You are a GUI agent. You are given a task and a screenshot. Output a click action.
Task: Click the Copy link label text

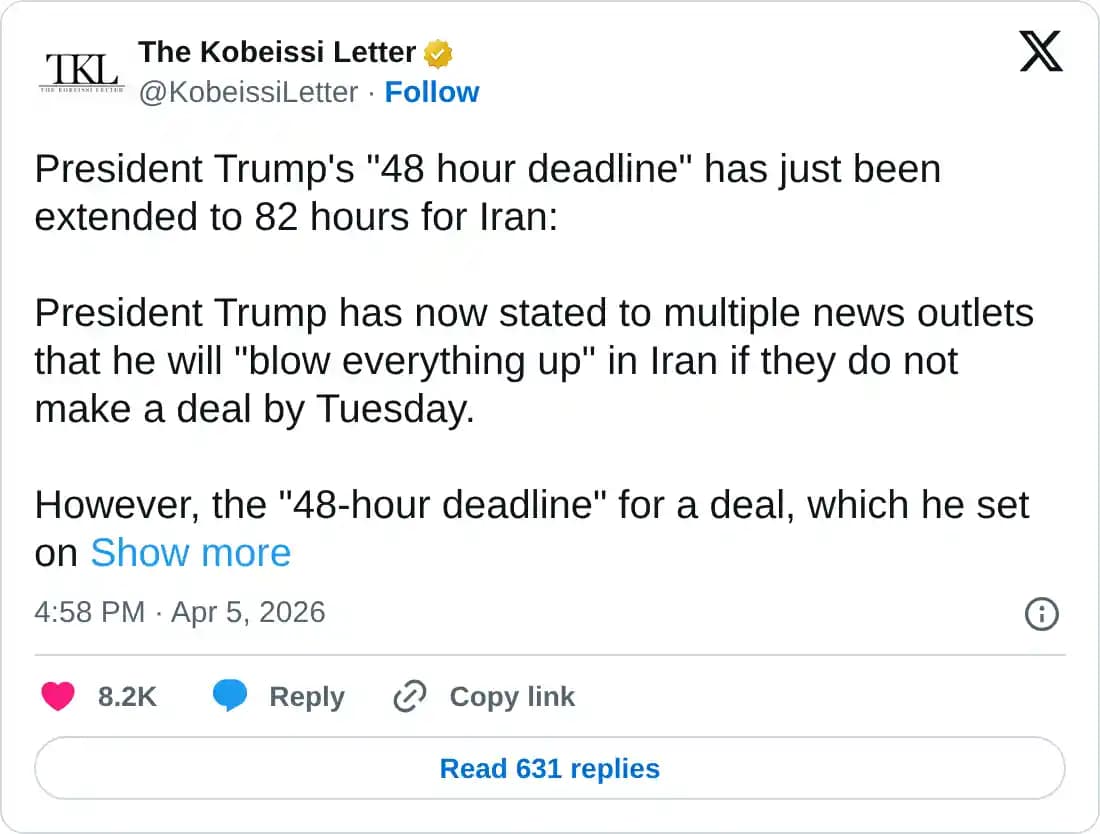tap(511, 696)
